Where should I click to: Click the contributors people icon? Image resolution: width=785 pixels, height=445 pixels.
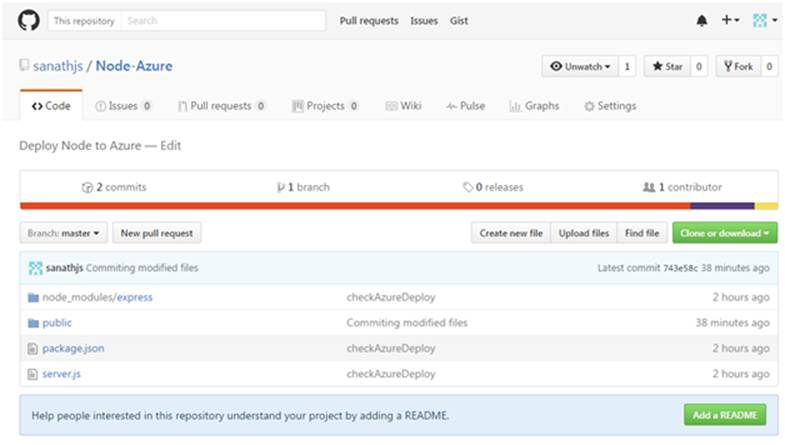click(649, 187)
